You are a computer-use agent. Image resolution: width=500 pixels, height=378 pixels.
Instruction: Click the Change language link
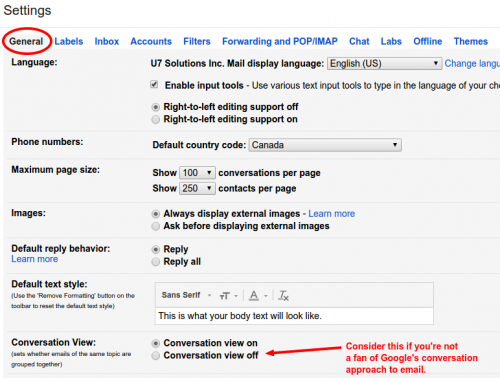coord(472,63)
